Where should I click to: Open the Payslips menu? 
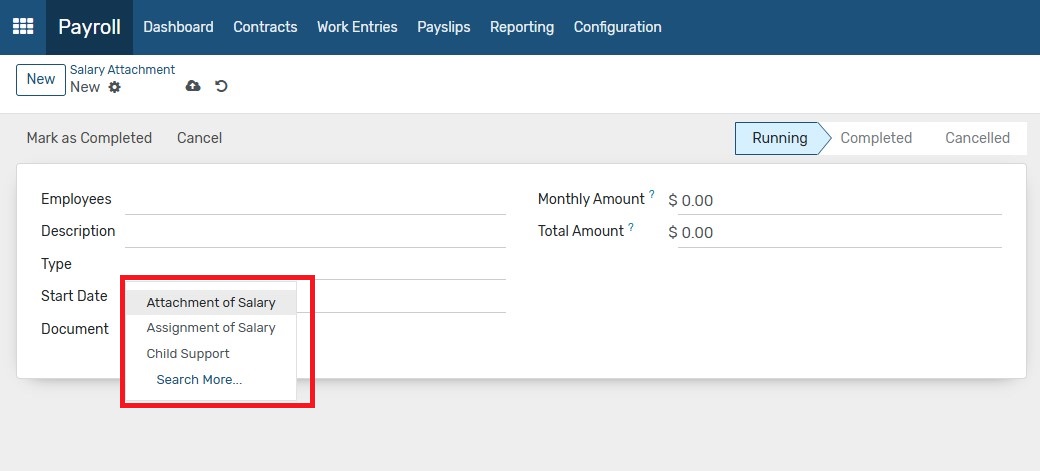(444, 27)
